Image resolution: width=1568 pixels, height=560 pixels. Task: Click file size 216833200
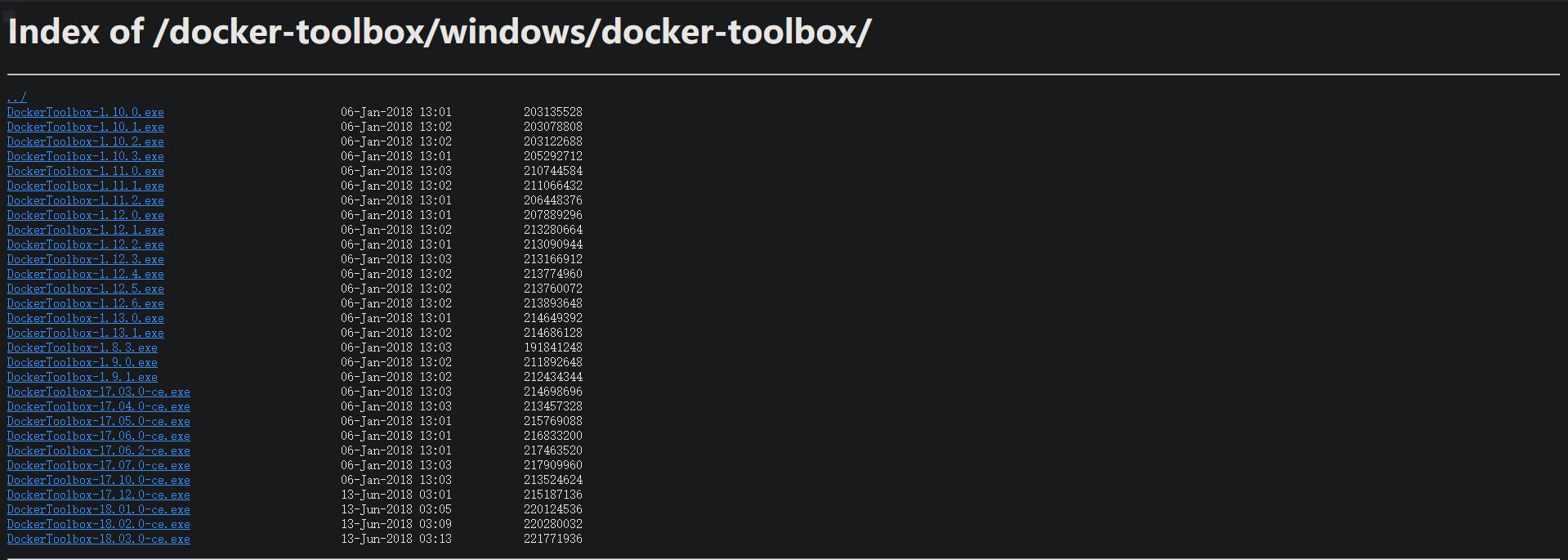pyautogui.click(x=553, y=436)
